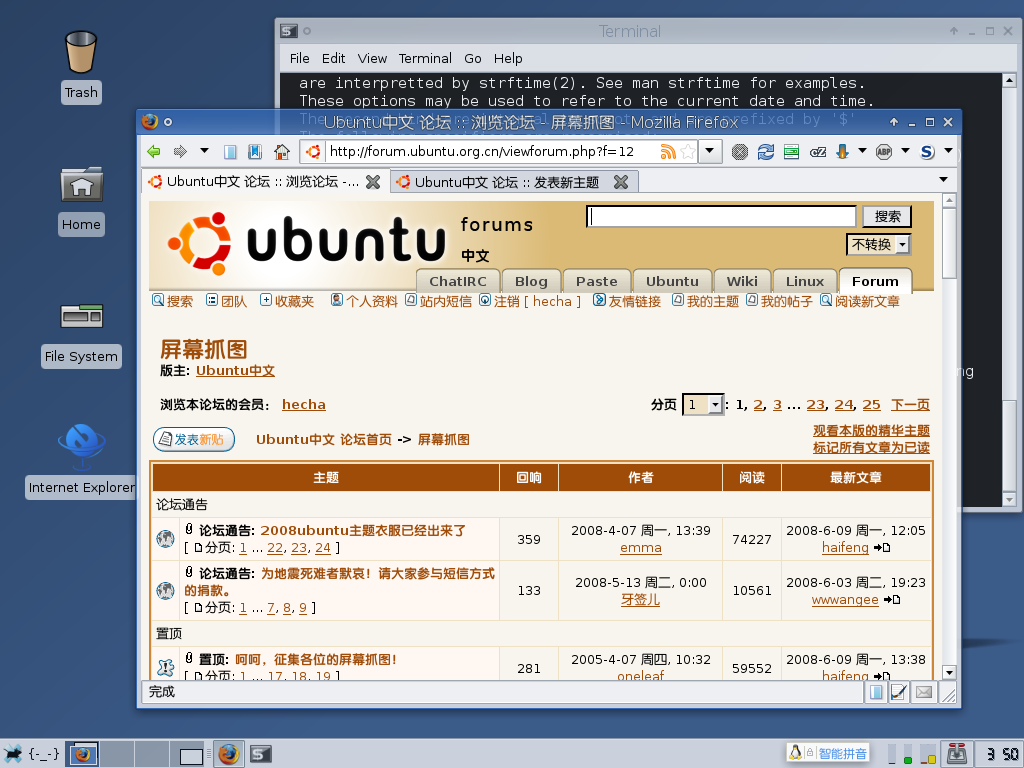This screenshot has height=768, width=1024.
Task: Click the Adblock Plus ABP icon
Action: pos(884,152)
